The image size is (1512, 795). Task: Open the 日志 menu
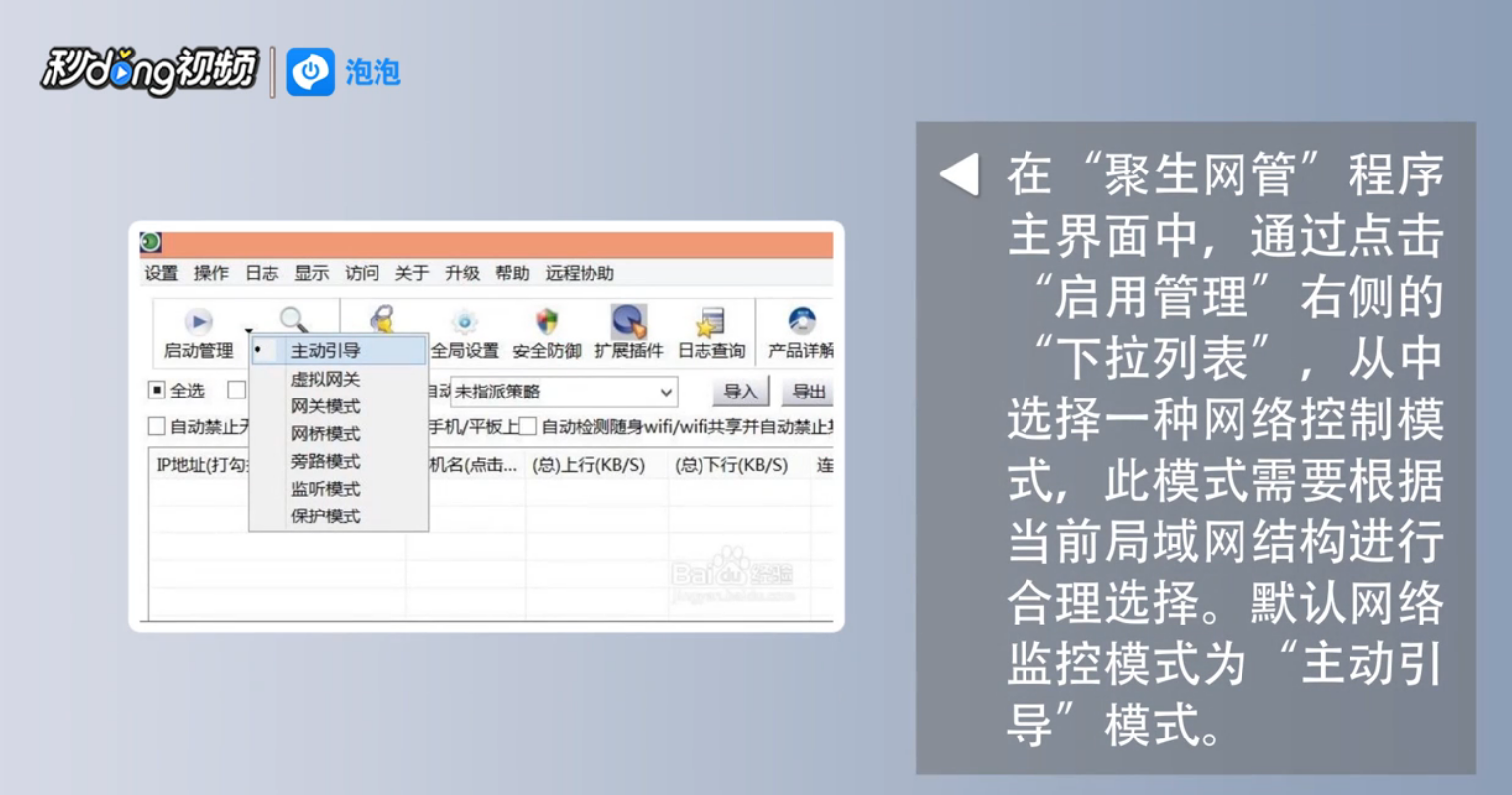(x=262, y=273)
